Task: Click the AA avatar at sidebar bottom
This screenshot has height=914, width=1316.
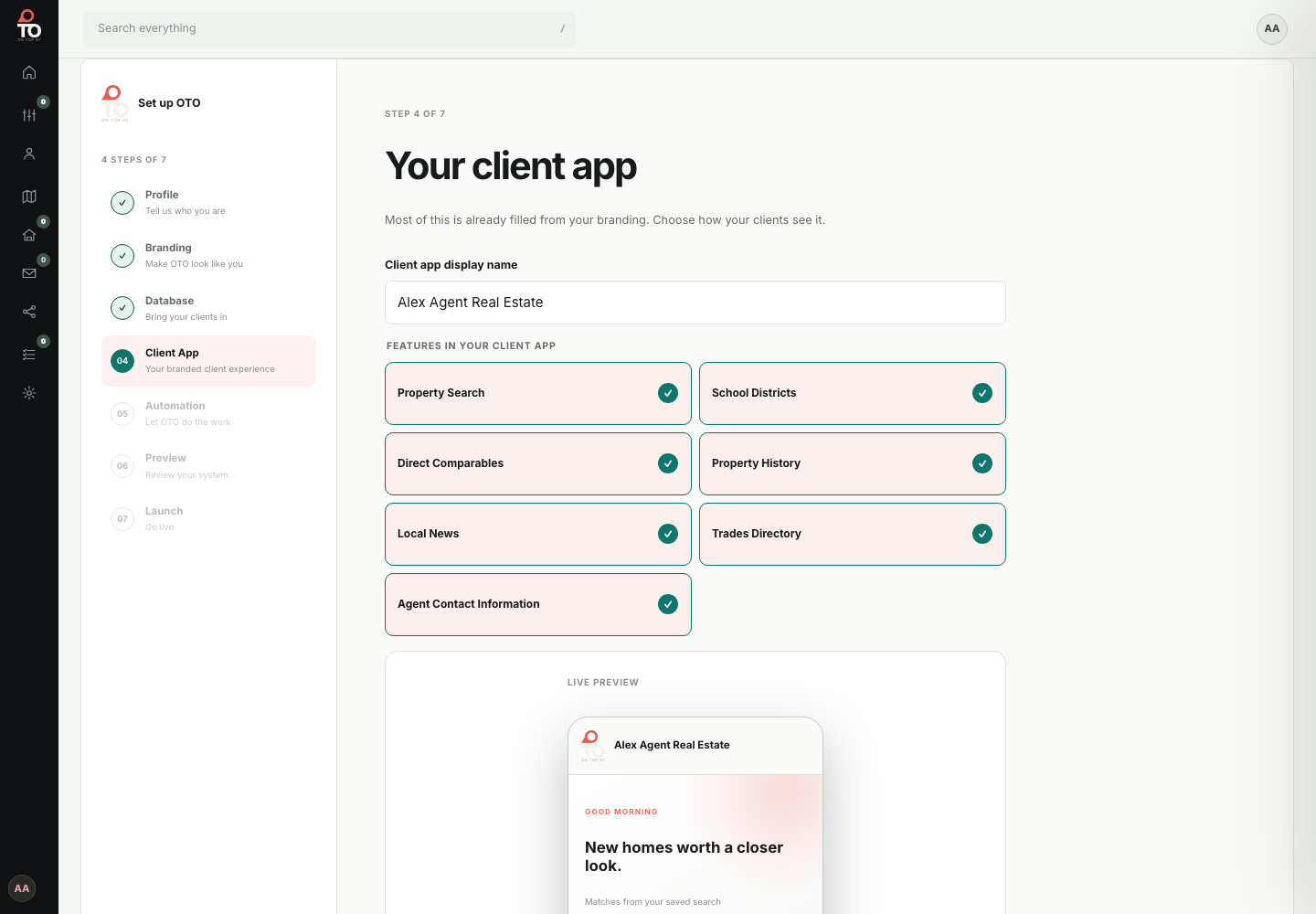Action: (22, 888)
